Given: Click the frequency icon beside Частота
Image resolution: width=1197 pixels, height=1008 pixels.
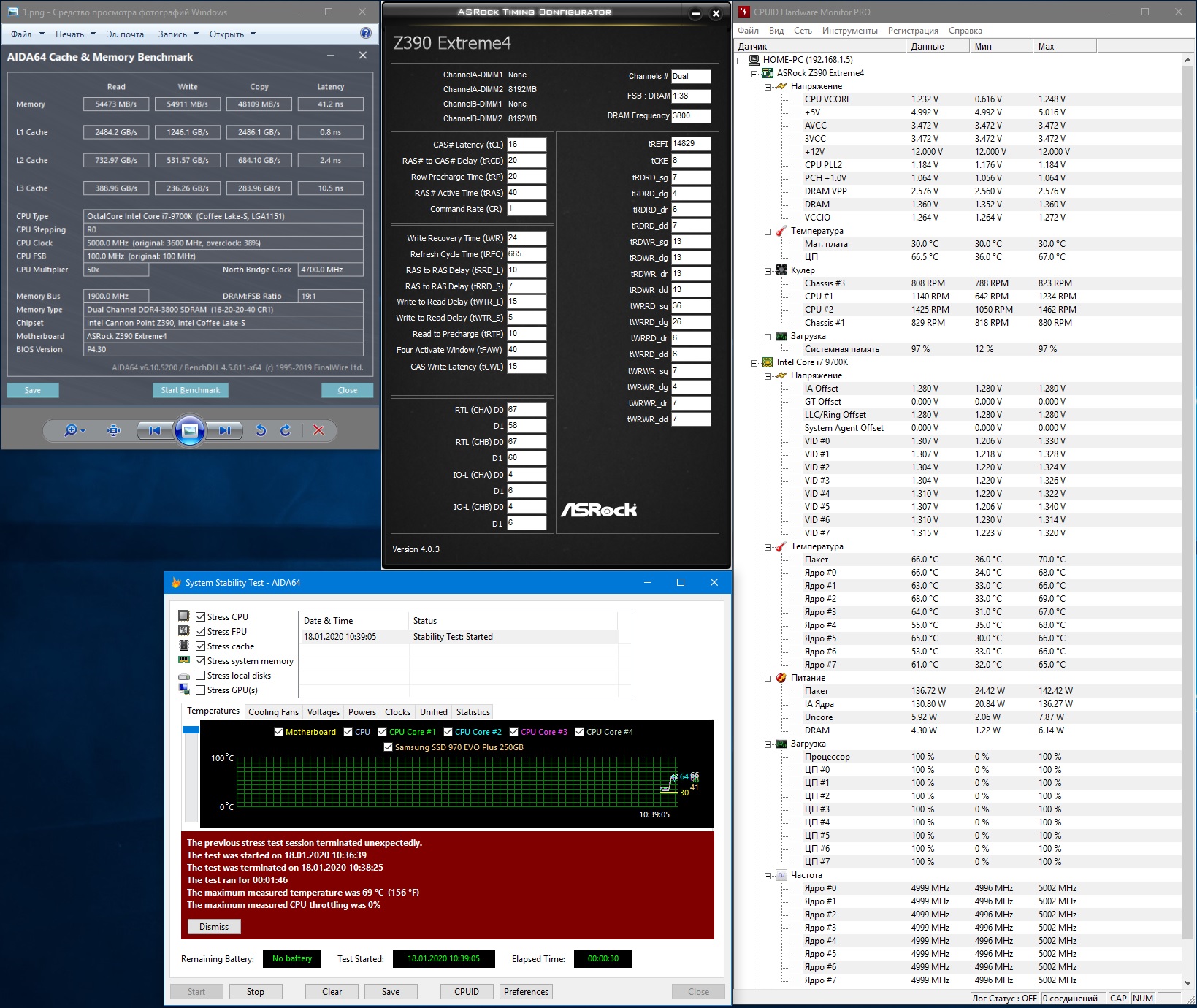Looking at the screenshot, I should coord(781,875).
